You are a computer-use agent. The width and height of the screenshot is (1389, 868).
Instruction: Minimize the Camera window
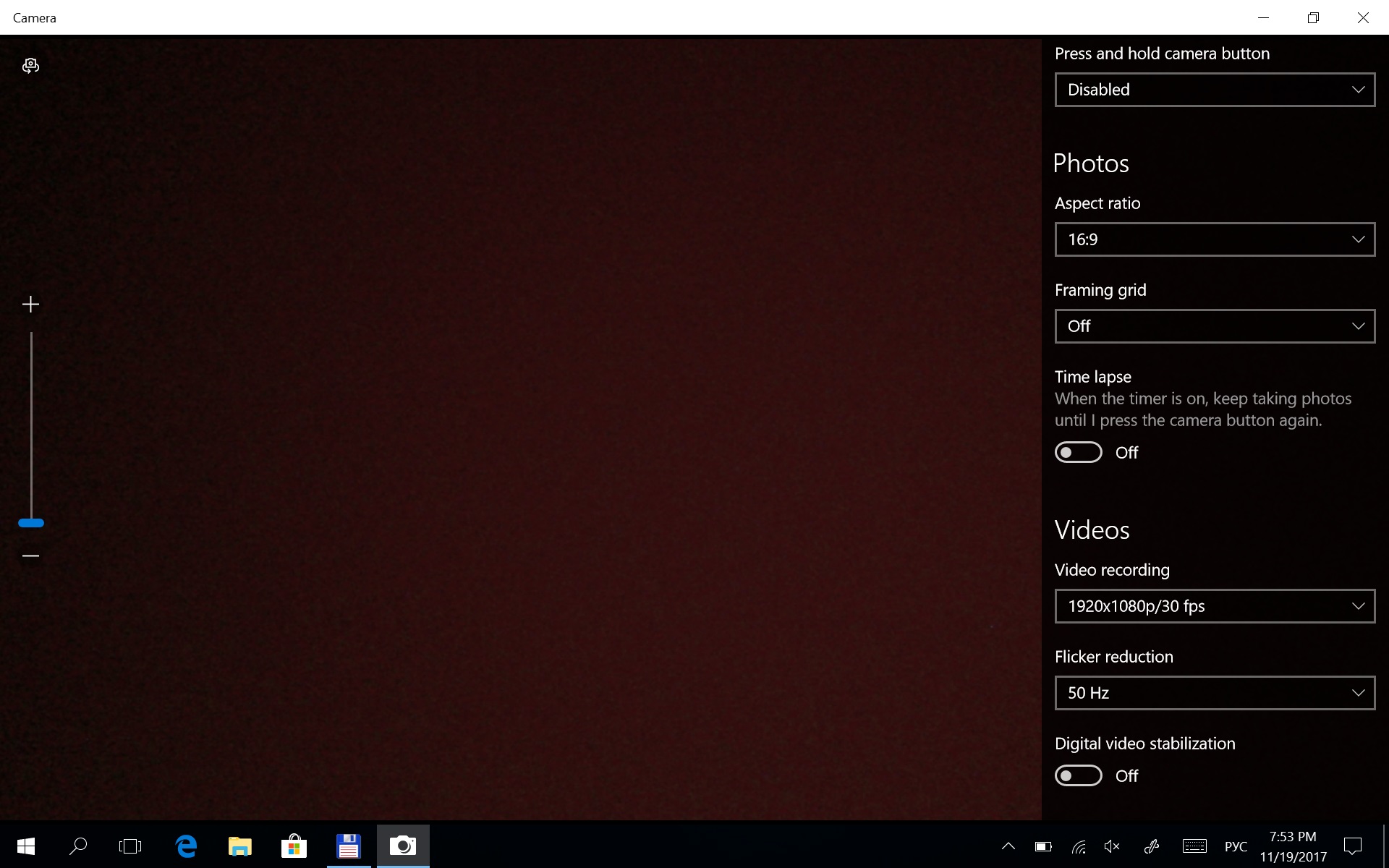click(x=1264, y=17)
